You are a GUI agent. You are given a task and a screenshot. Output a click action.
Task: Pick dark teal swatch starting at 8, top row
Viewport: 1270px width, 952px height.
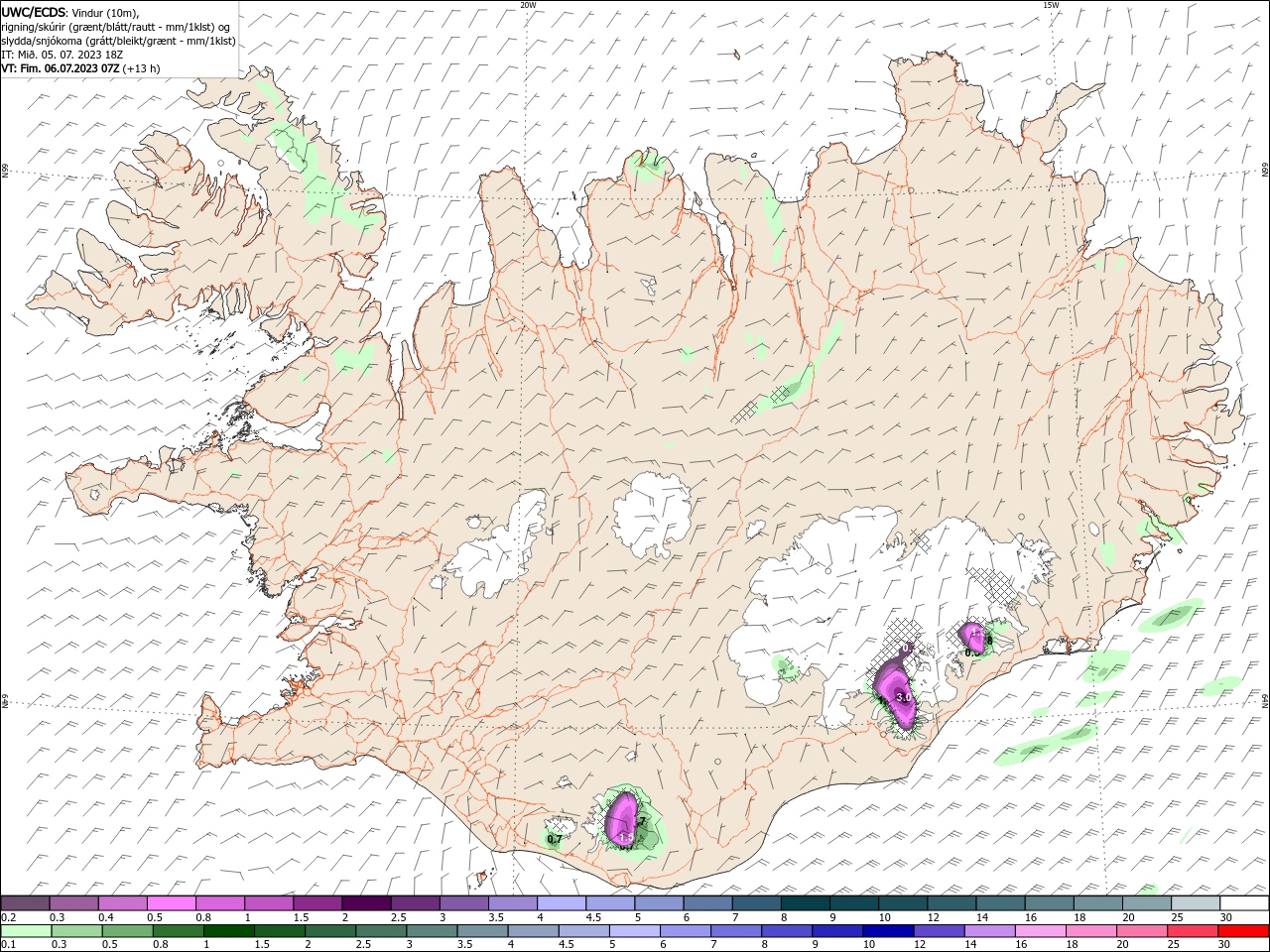[805, 903]
